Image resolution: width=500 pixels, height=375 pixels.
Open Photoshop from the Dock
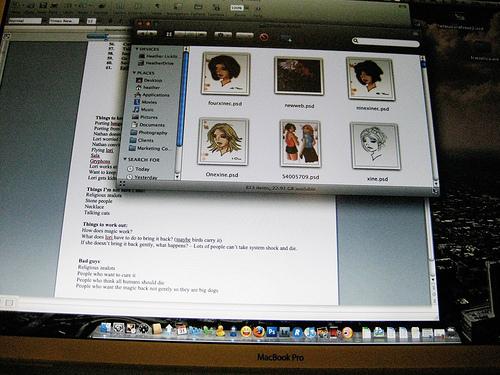click(272, 332)
